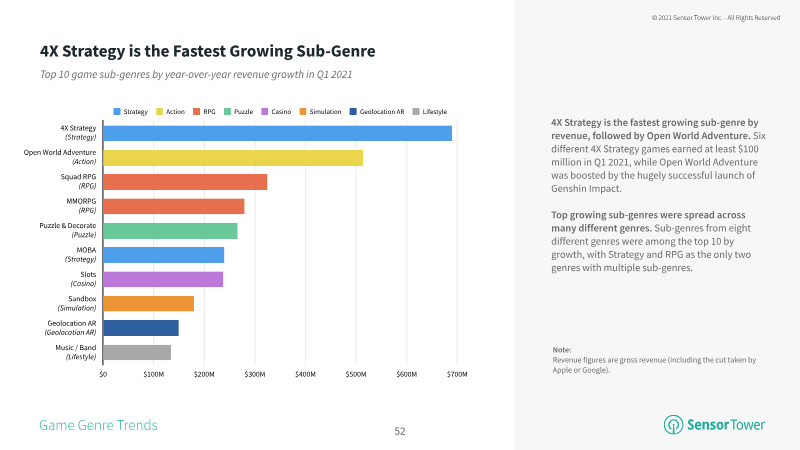Click the gray Music / Band bar
Viewport: 800px width, 450px height.
tap(137, 353)
